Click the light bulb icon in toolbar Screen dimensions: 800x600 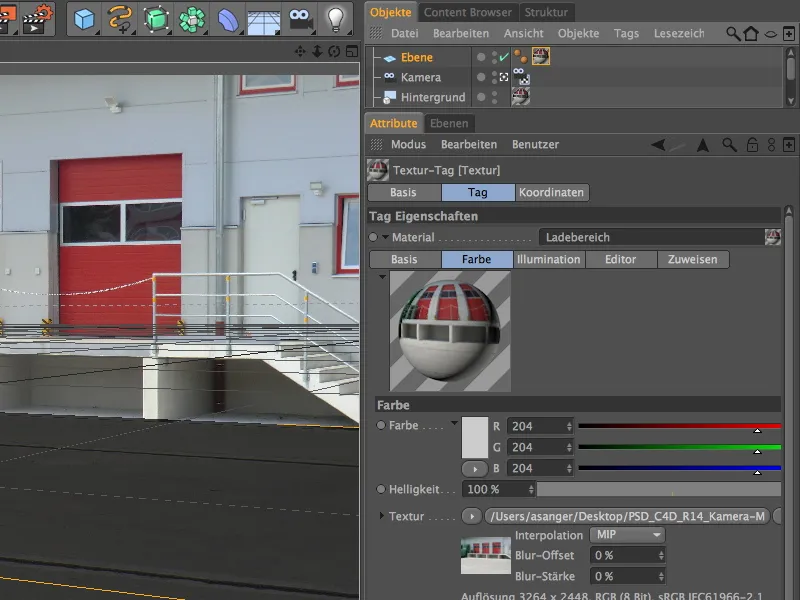click(x=335, y=17)
